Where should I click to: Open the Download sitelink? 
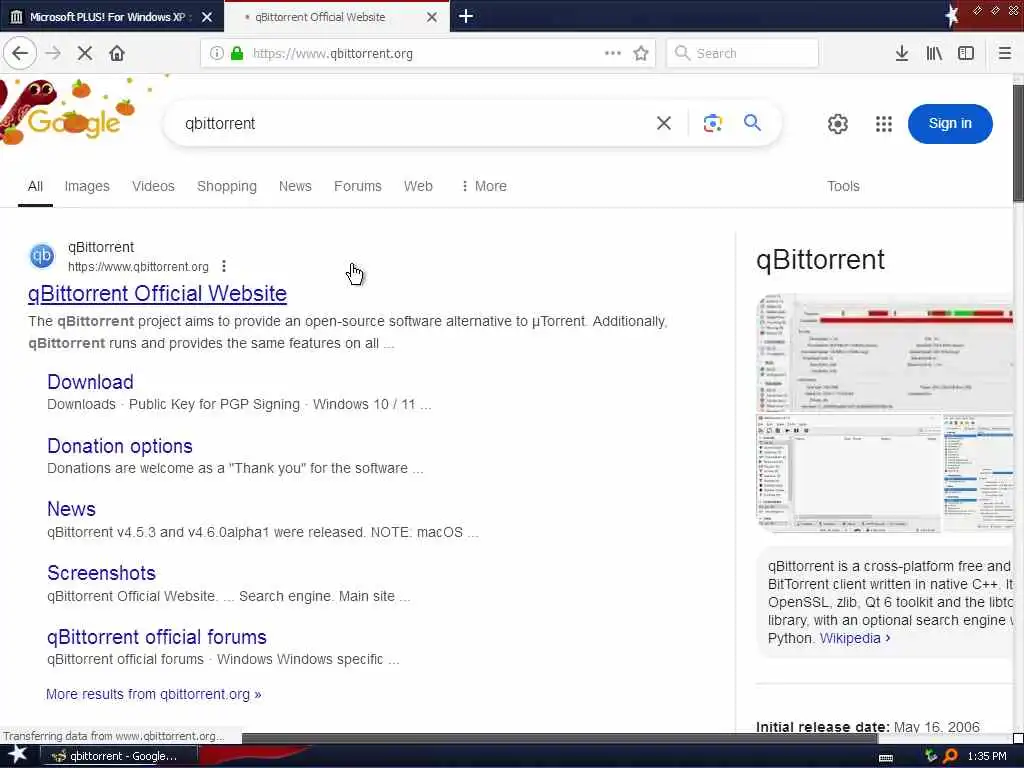coord(90,381)
